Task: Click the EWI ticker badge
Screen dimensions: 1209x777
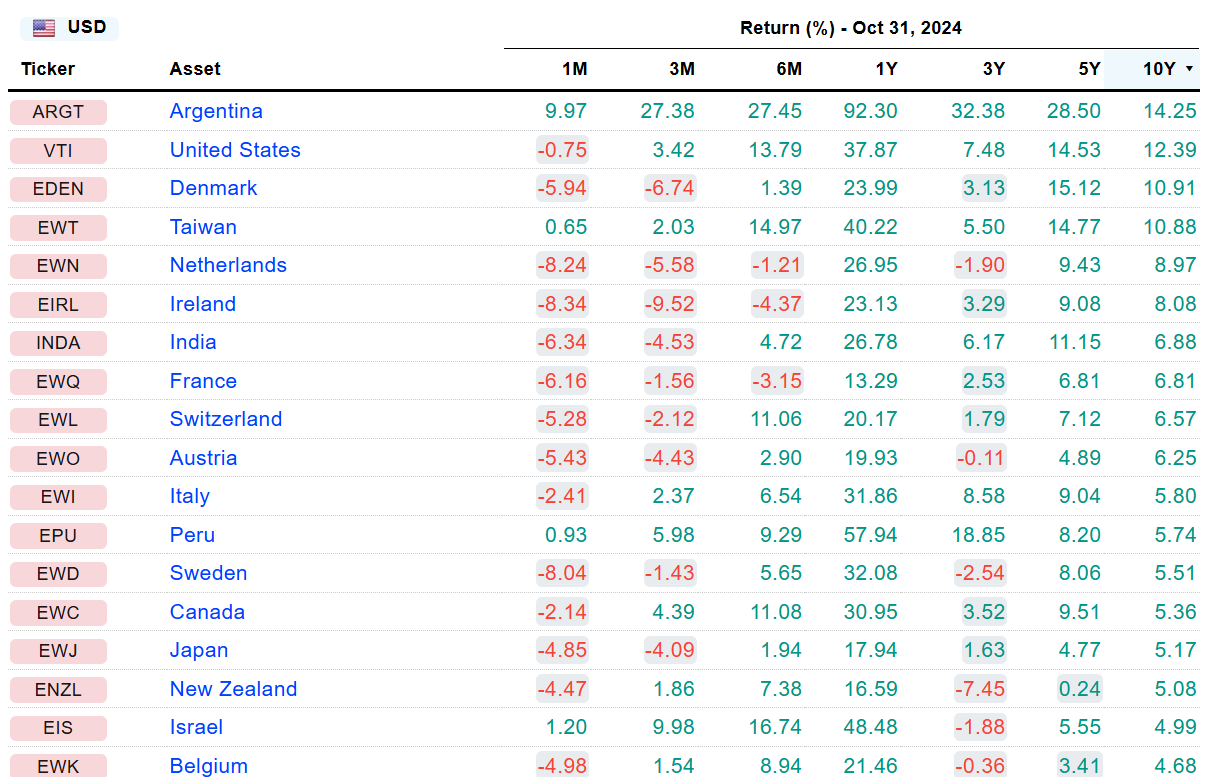Action: [58, 497]
